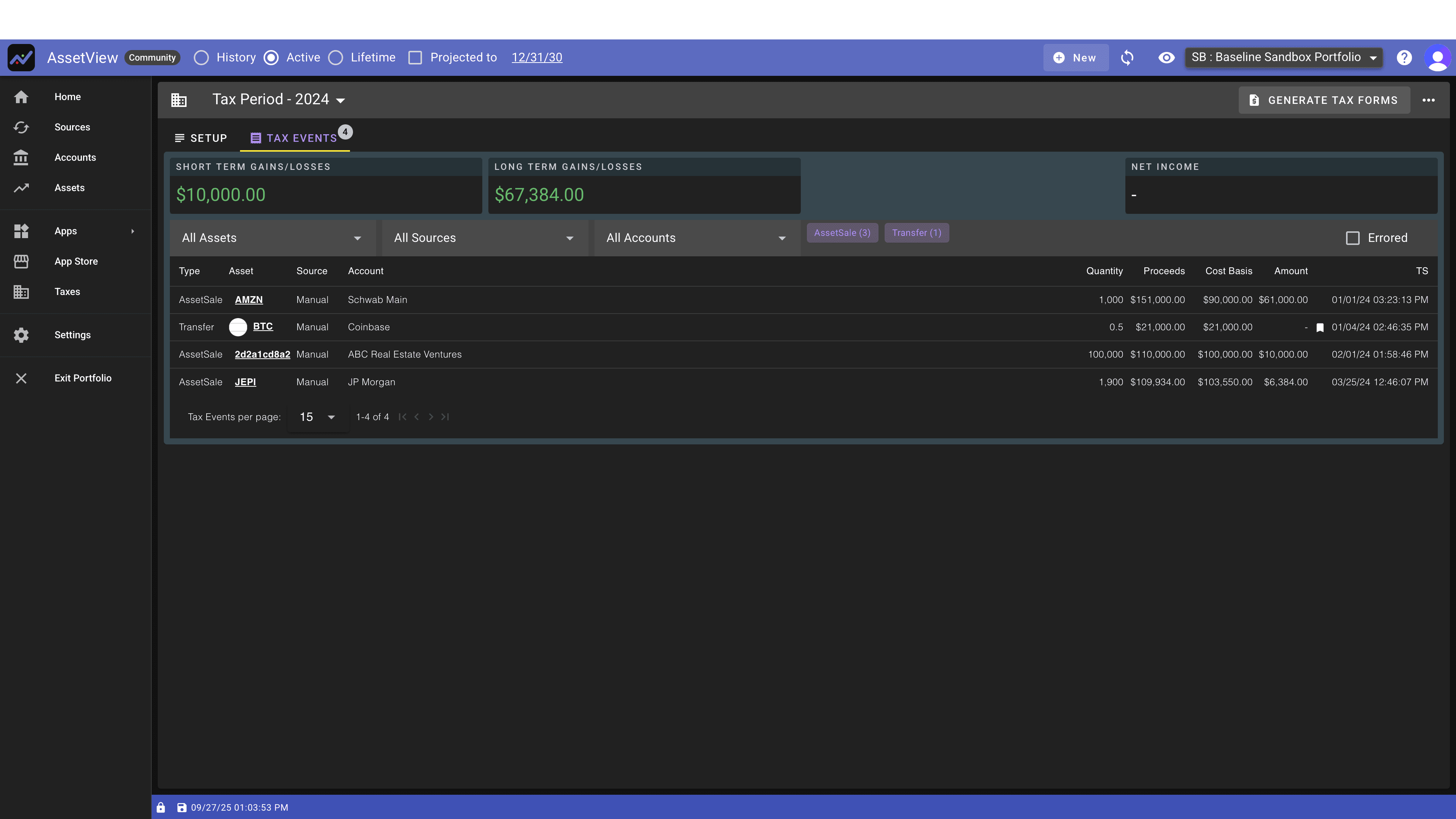Image resolution: width=1456 pixels, height=819 pixels.
Task: Toggle the eye preview icon in toolbar
Action: [x=1166, y=57]
